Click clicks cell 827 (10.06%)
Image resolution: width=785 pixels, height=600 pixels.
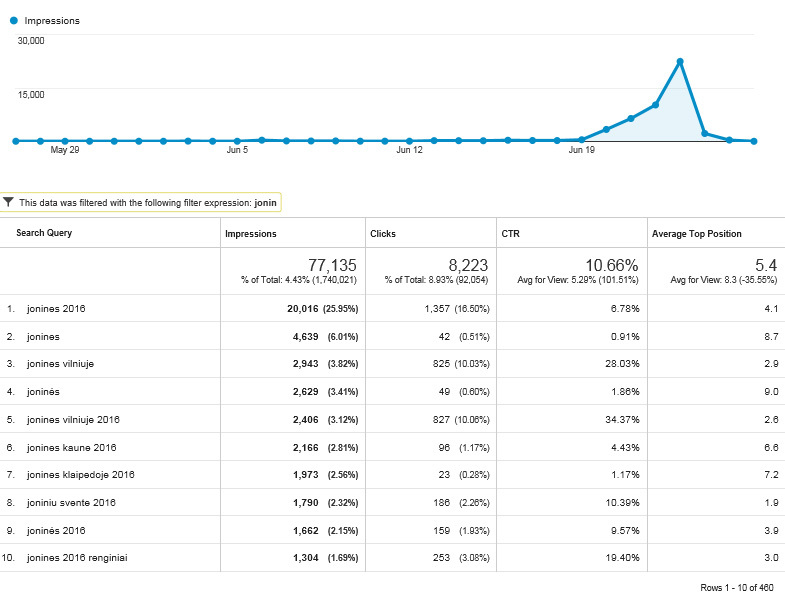(461, 420)
